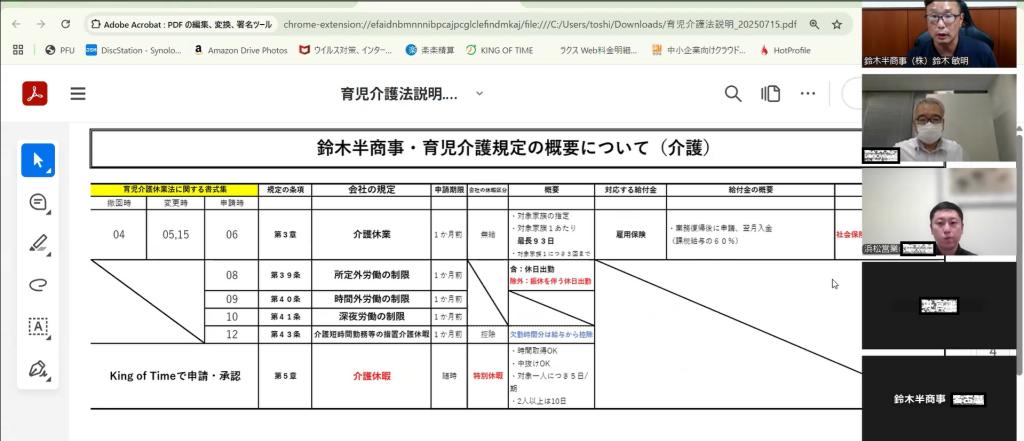Open the browser apps grid button
This screenshot has width=1024, height=441.
pyautogui.click(x=18, y=49)
